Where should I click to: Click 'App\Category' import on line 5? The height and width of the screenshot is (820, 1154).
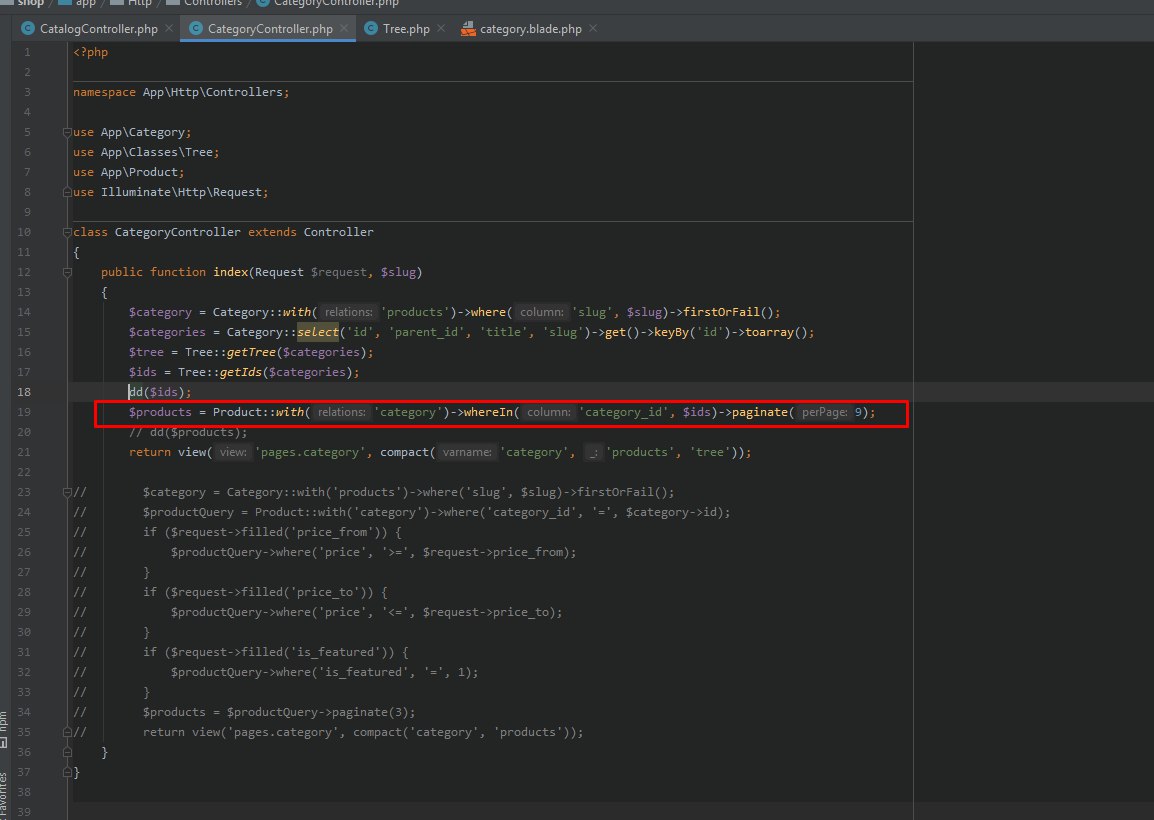pyautogui.click(x=143, y=132)
